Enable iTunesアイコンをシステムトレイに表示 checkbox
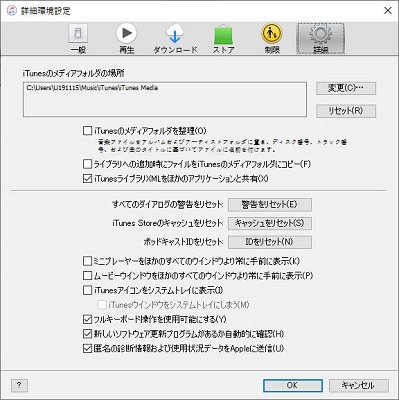The image size is (399, 400). click(87, 290)
